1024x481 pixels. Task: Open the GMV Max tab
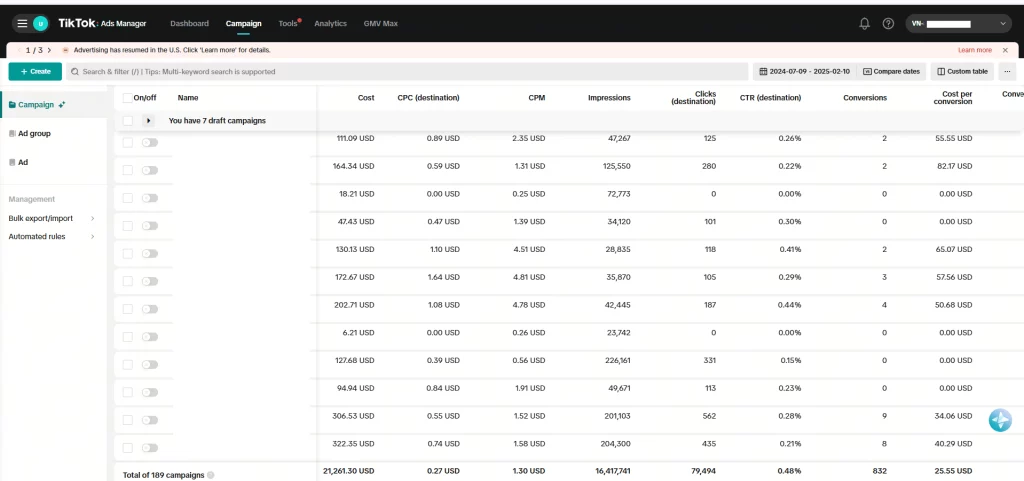coord(381,23)
